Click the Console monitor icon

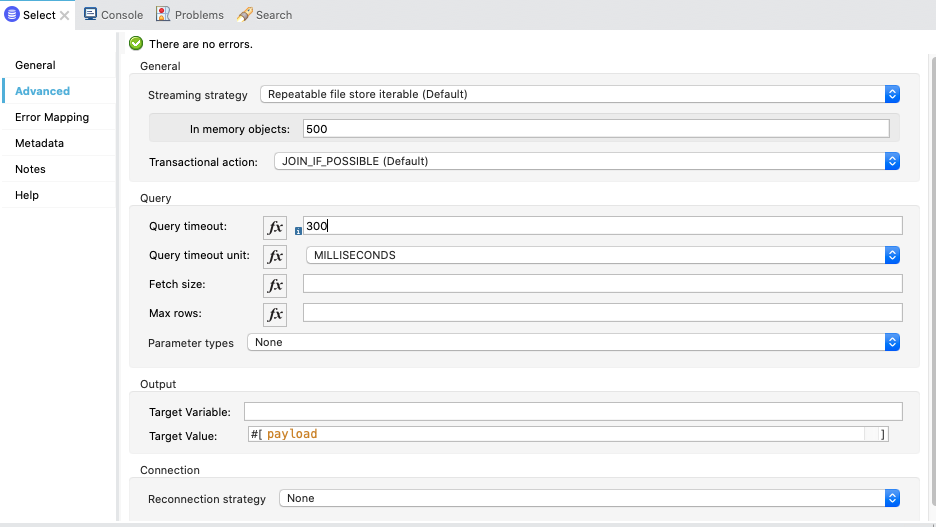(90, 15)
